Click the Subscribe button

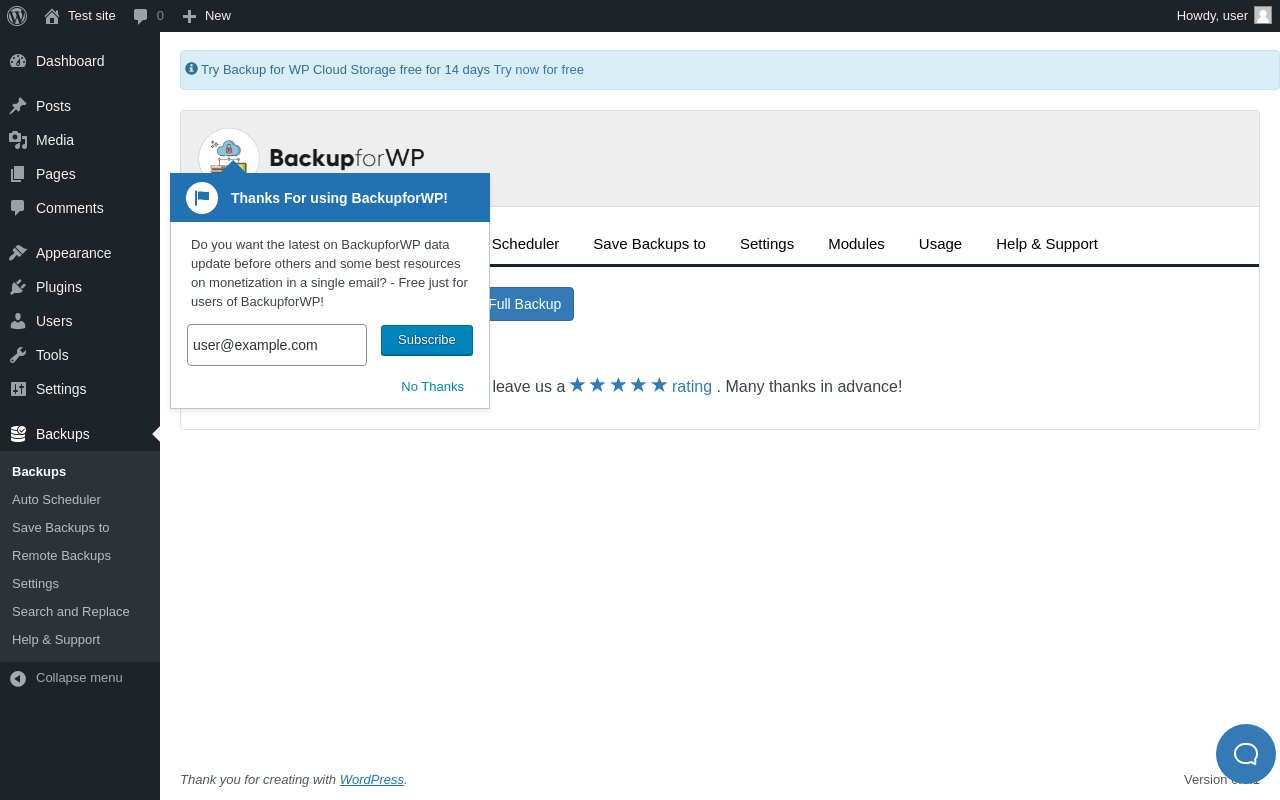tap(427, 340)
